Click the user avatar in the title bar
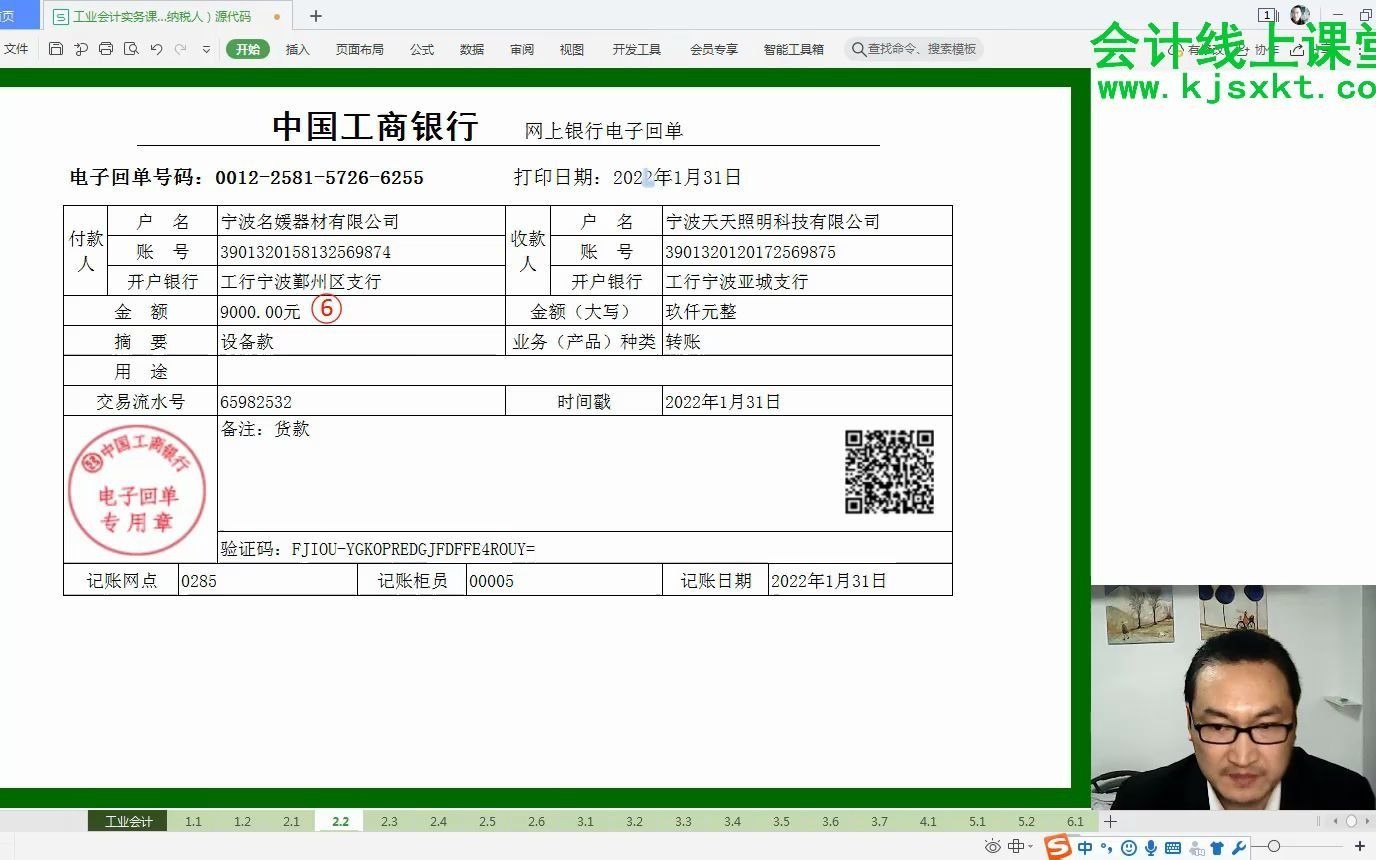 pos(1298,14)
